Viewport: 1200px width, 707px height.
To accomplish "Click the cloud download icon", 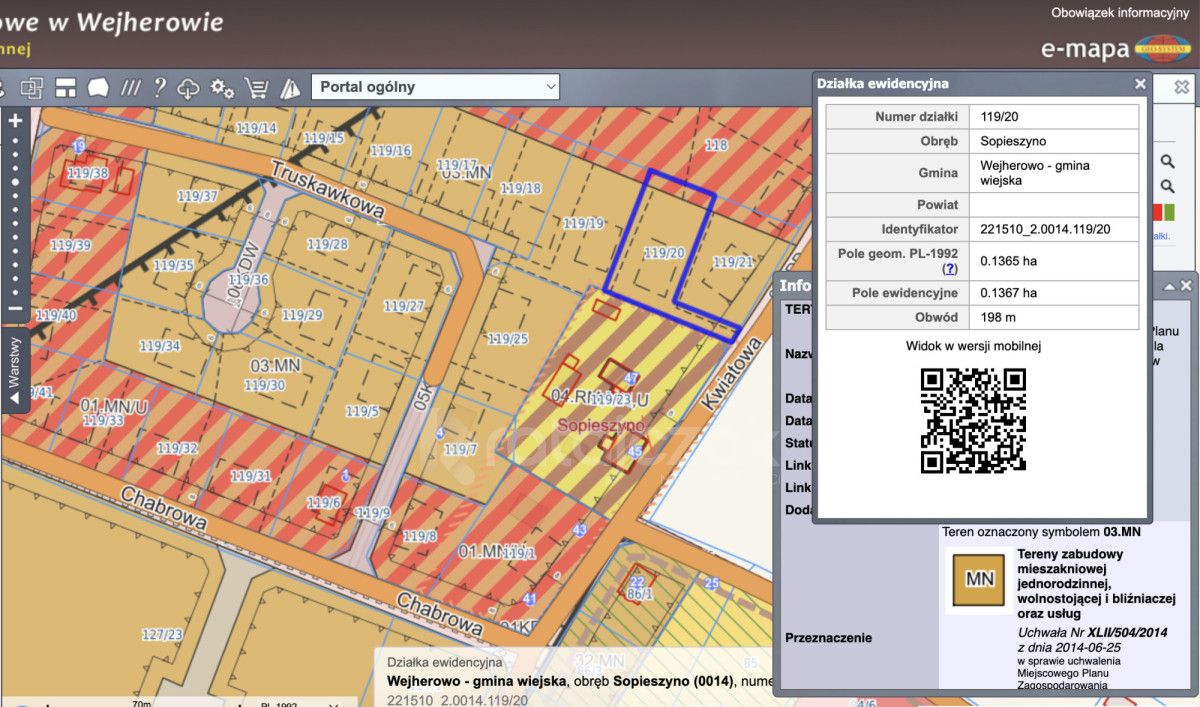I will (188, 88).
